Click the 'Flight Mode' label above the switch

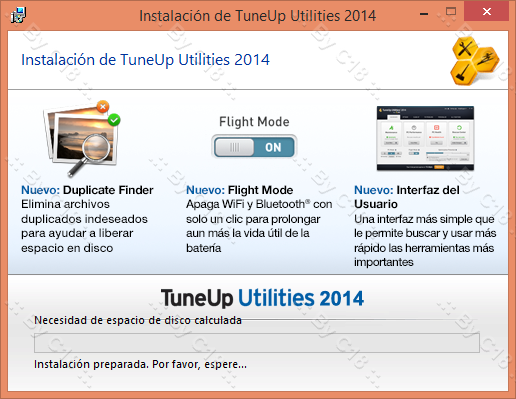tap(254, 122)
